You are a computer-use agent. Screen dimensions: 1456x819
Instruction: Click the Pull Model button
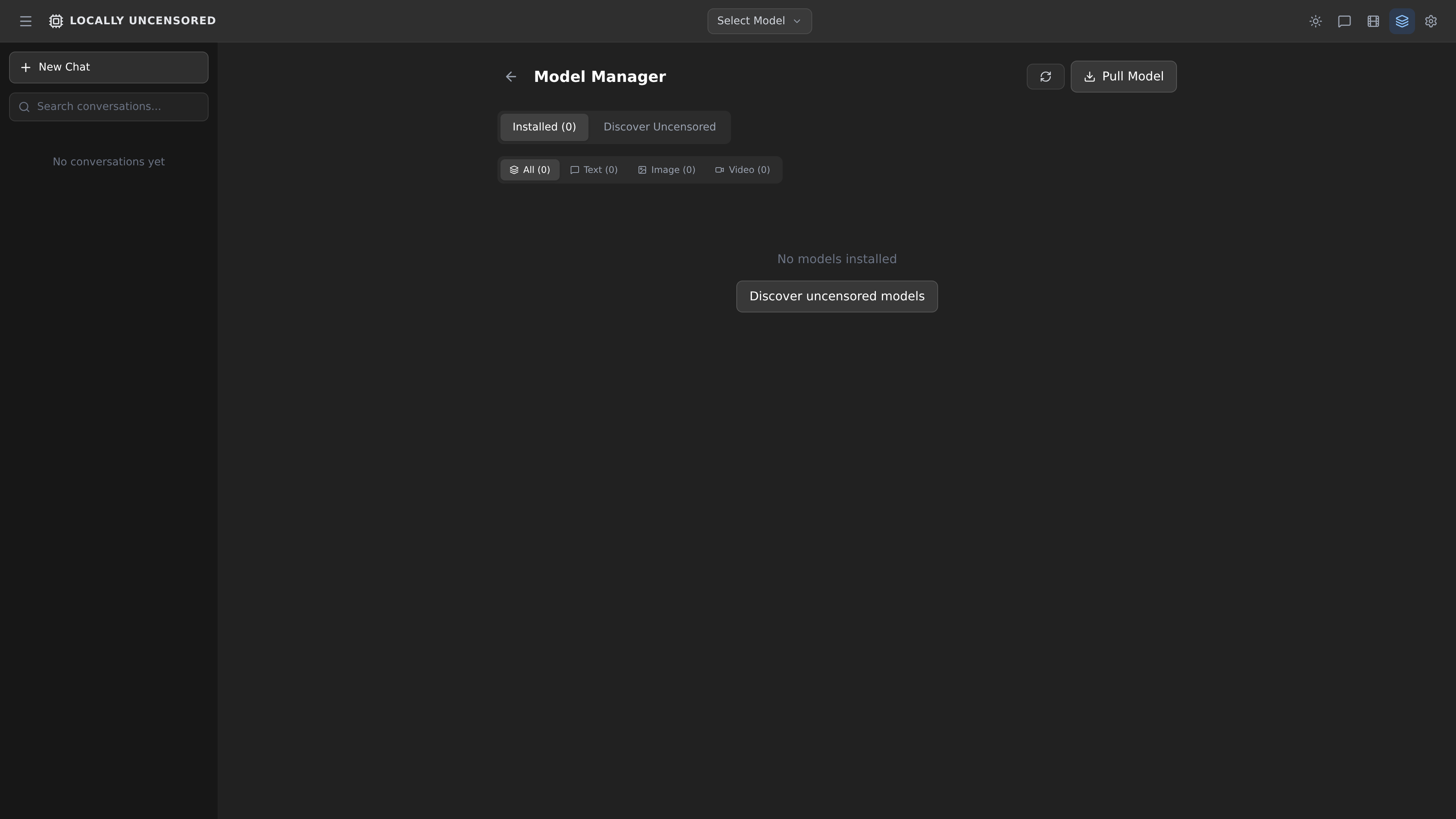[1123, 76]
